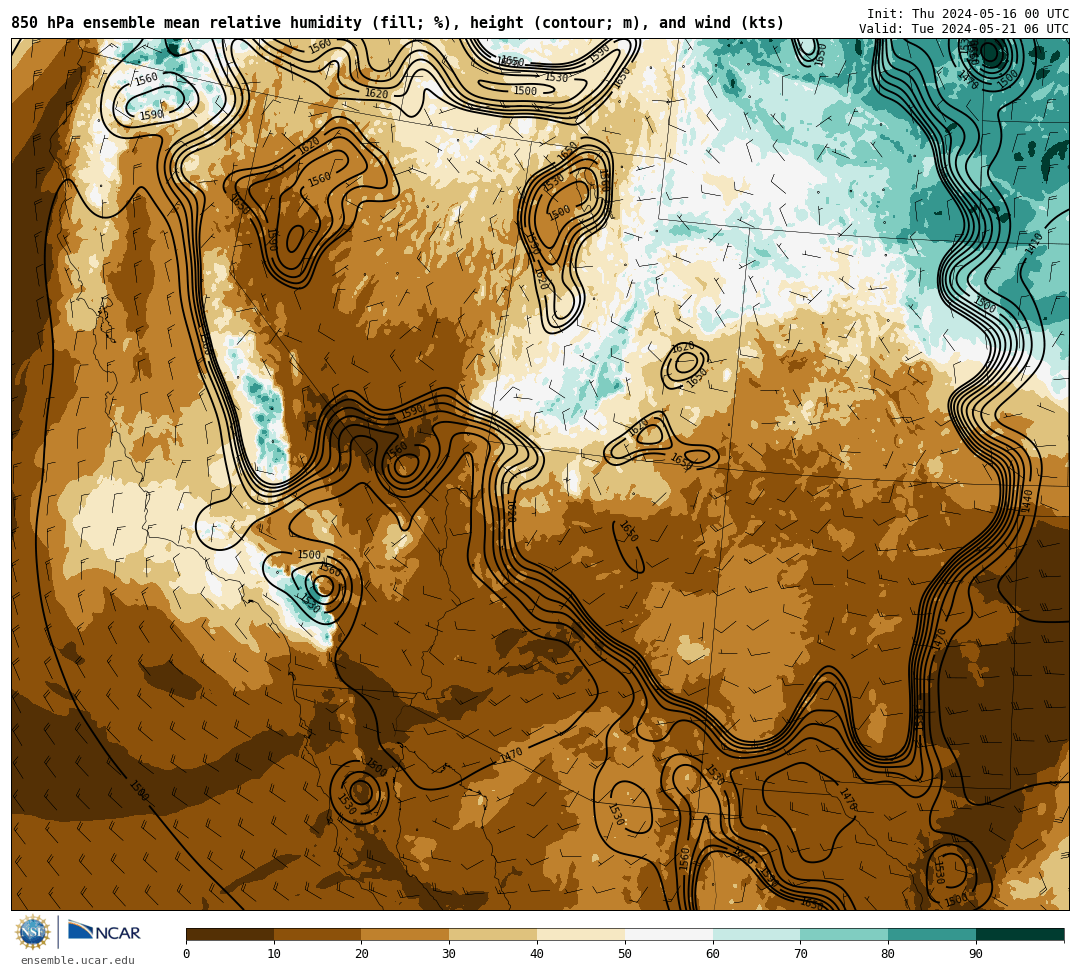Click the 60-70 pale teal colorbar segment
The height and width of the screenshot is (973, 1080).
click(757, 934)
